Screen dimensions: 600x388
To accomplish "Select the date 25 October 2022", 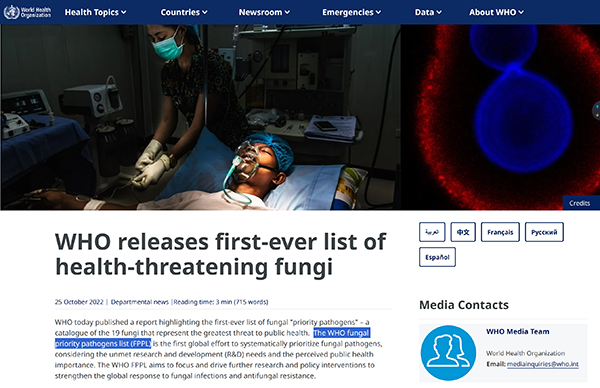I will (79, 302).
